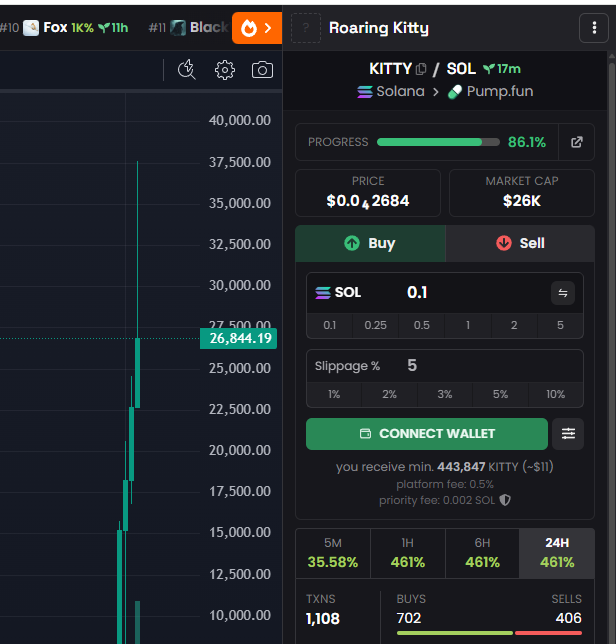Click the Solana chain logo

coord(365,92)
